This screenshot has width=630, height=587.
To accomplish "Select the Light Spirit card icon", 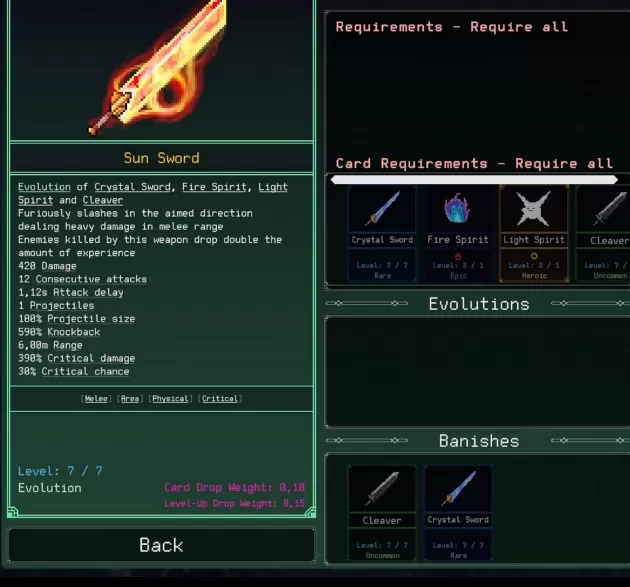I will [534, 209].
